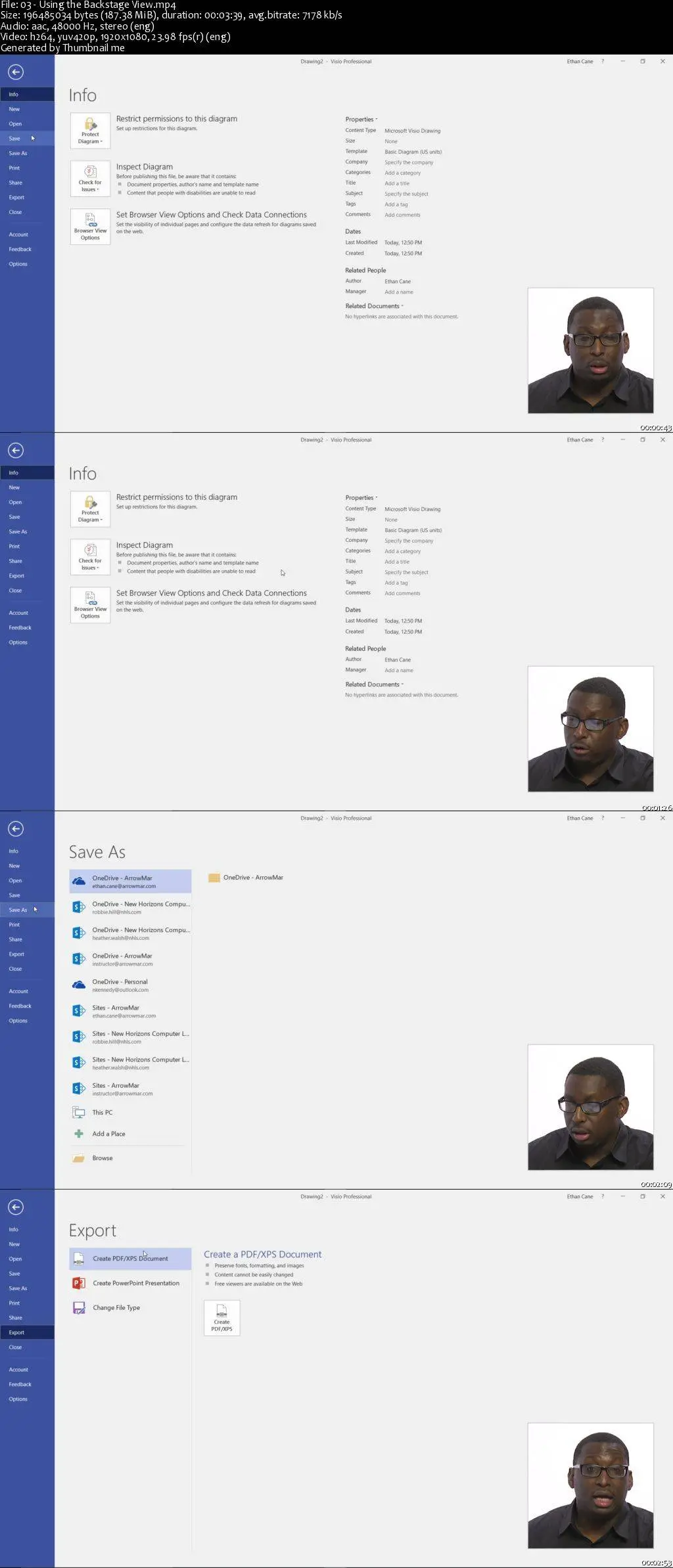Click Browser View Options in the 00:01:26 frame
Viewport: 673px width, 1568px height.
[90, 604]
